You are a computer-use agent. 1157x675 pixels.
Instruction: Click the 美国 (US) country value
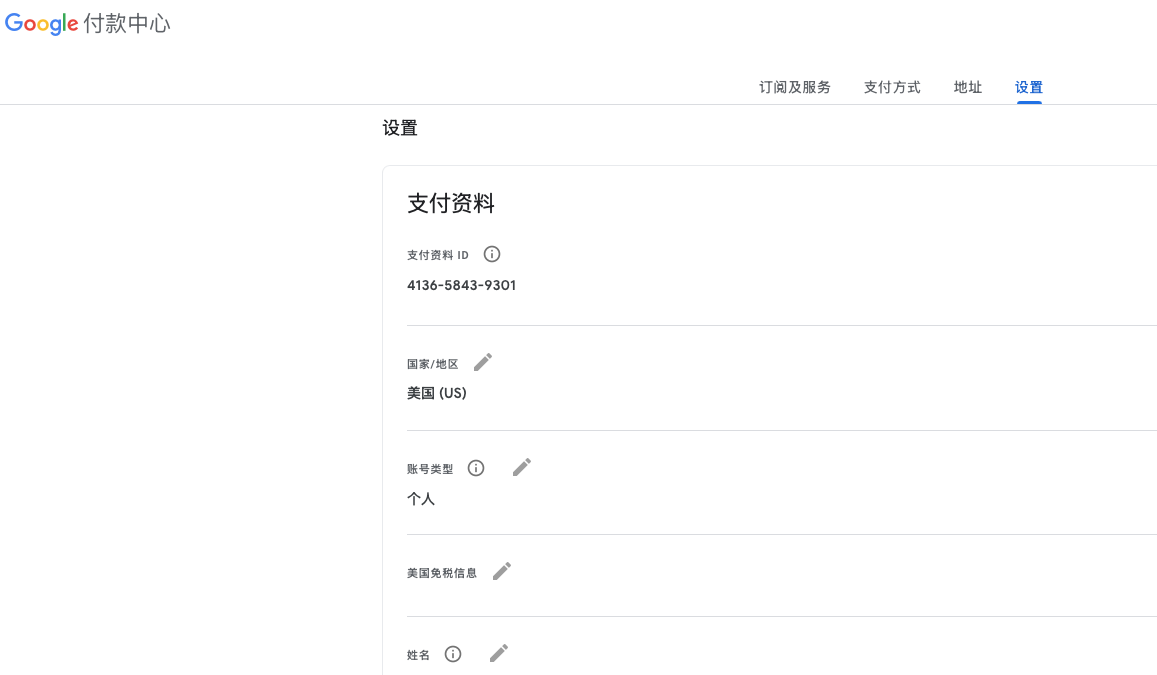(x=437, y=393)
